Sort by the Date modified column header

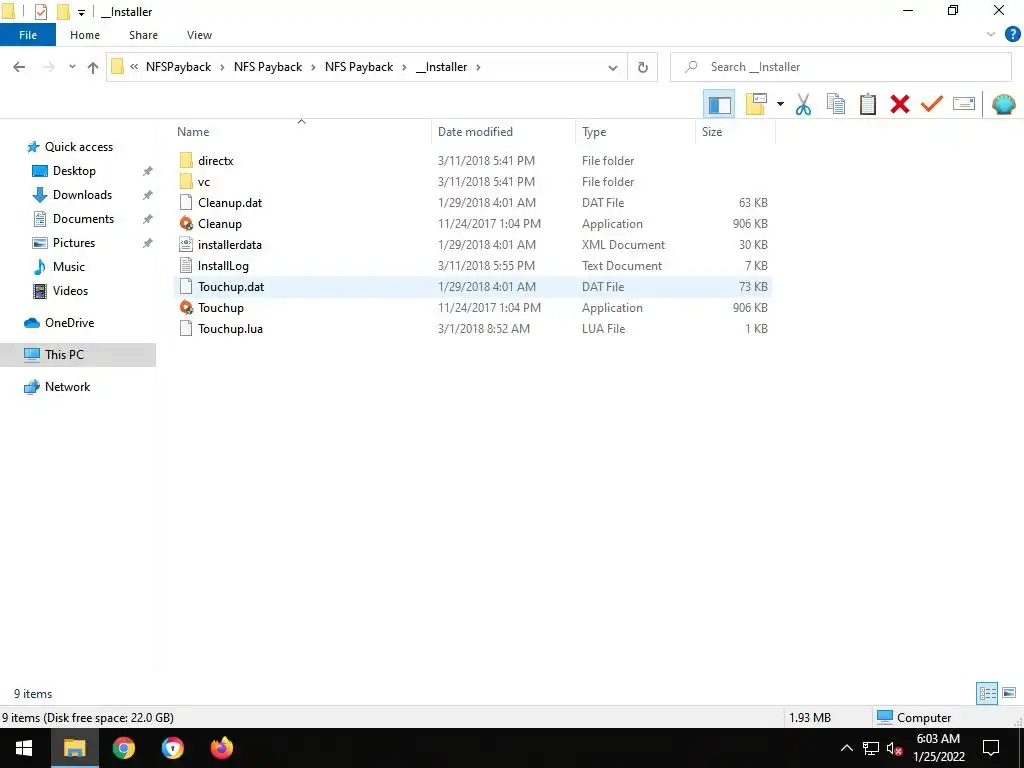(x=475, y=132)
